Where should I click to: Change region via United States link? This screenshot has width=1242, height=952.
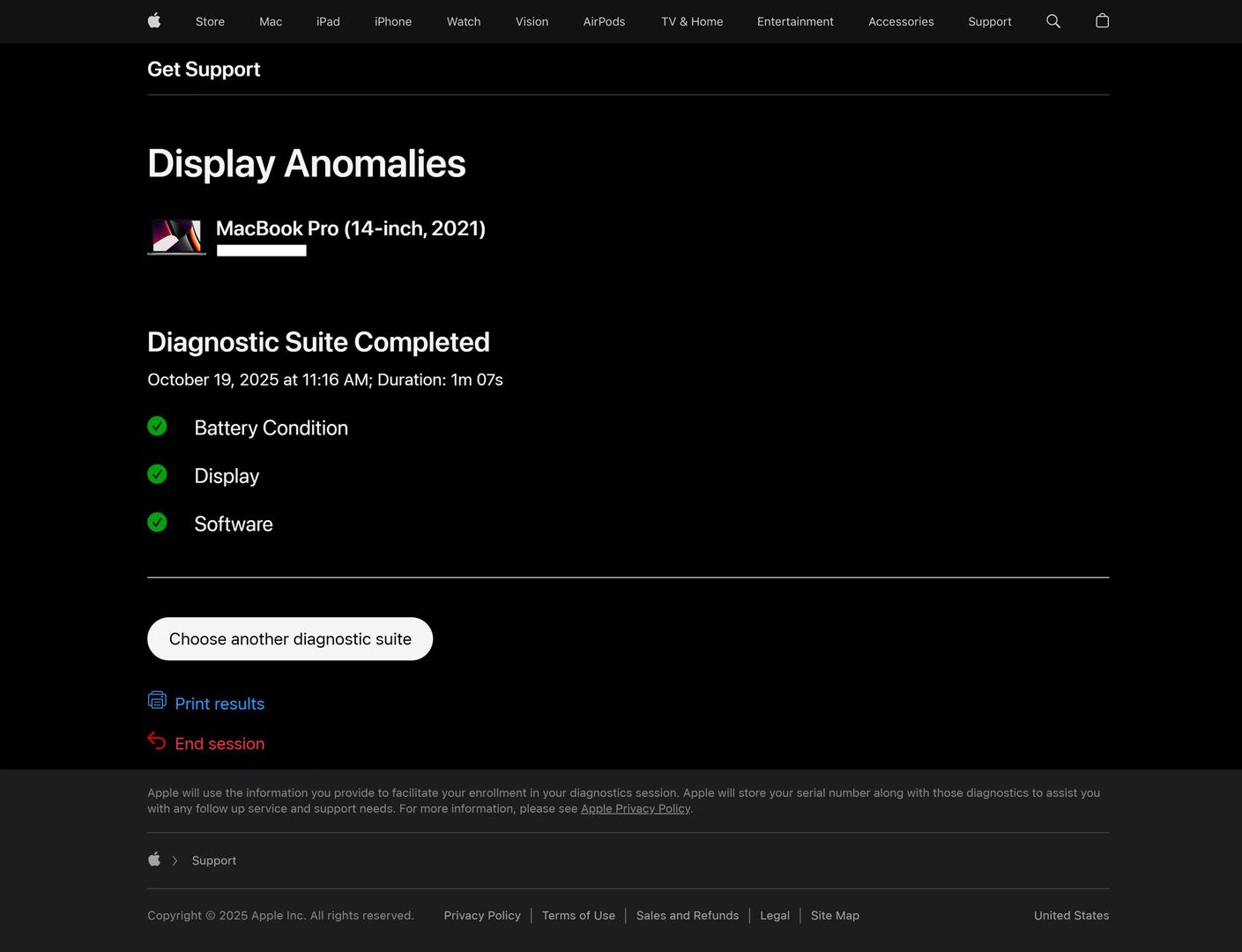click(x=1071, y=916)
